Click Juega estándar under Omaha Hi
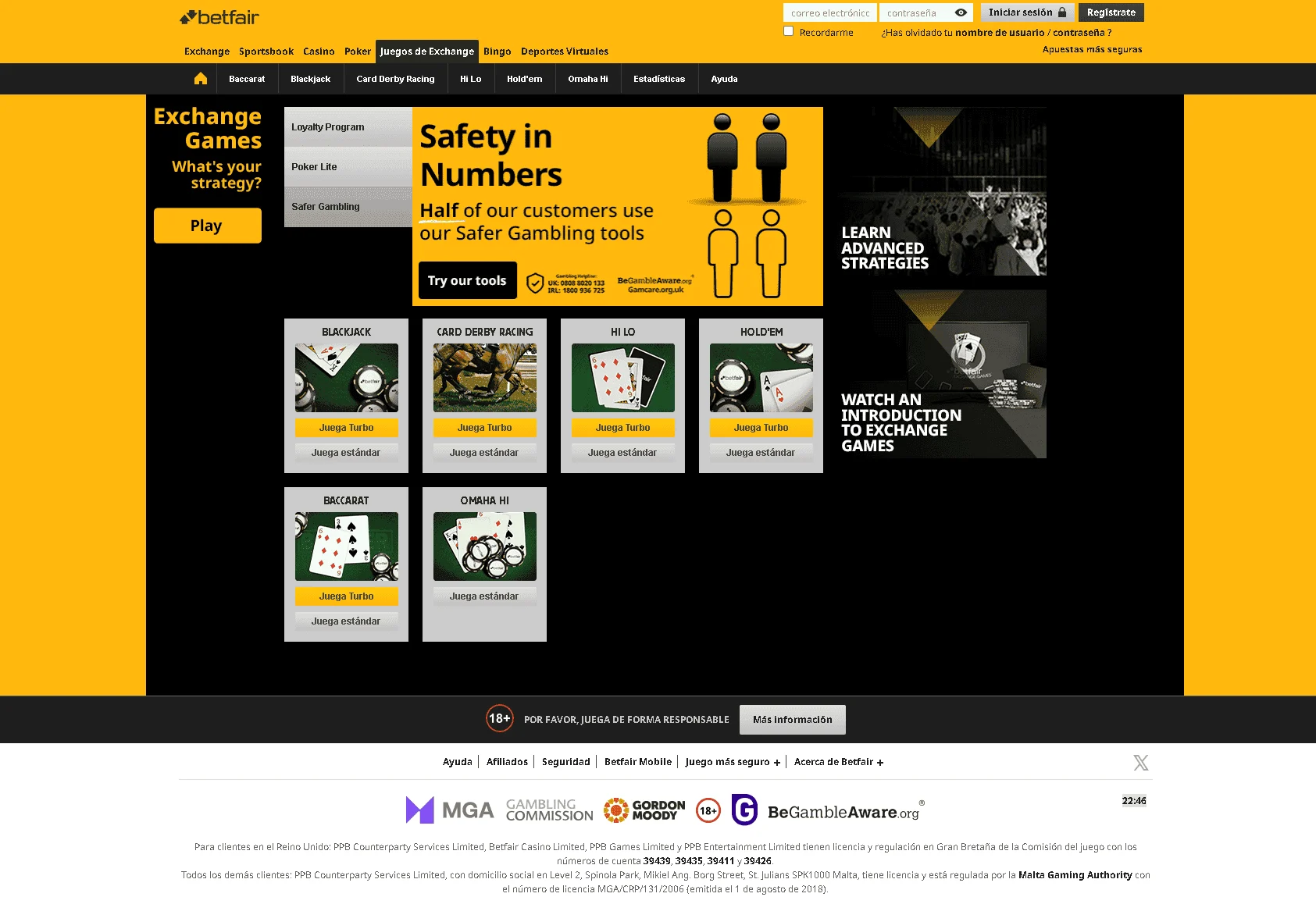 [485, 596]
